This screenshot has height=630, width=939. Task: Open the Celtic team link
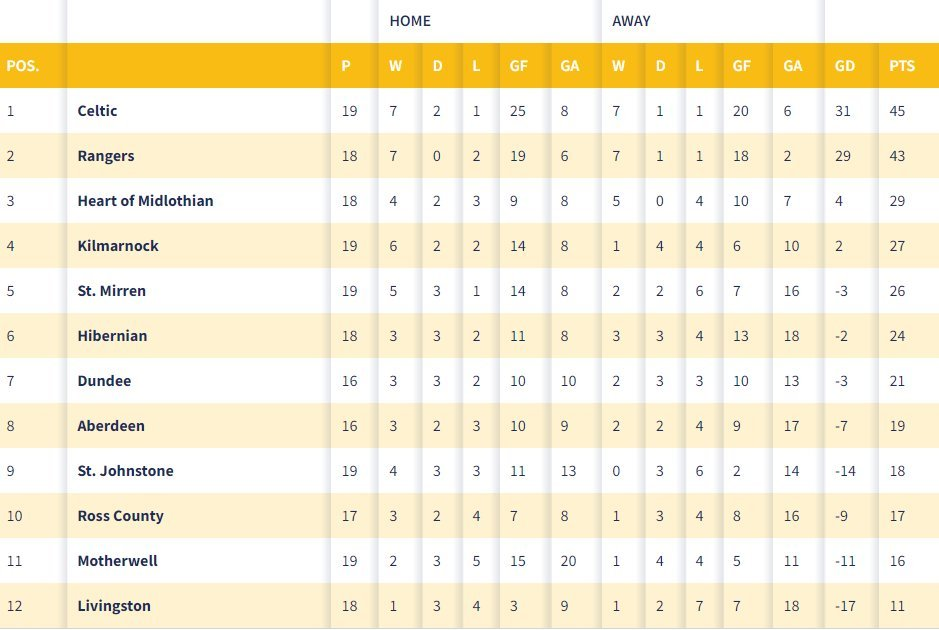click(97, 111)
